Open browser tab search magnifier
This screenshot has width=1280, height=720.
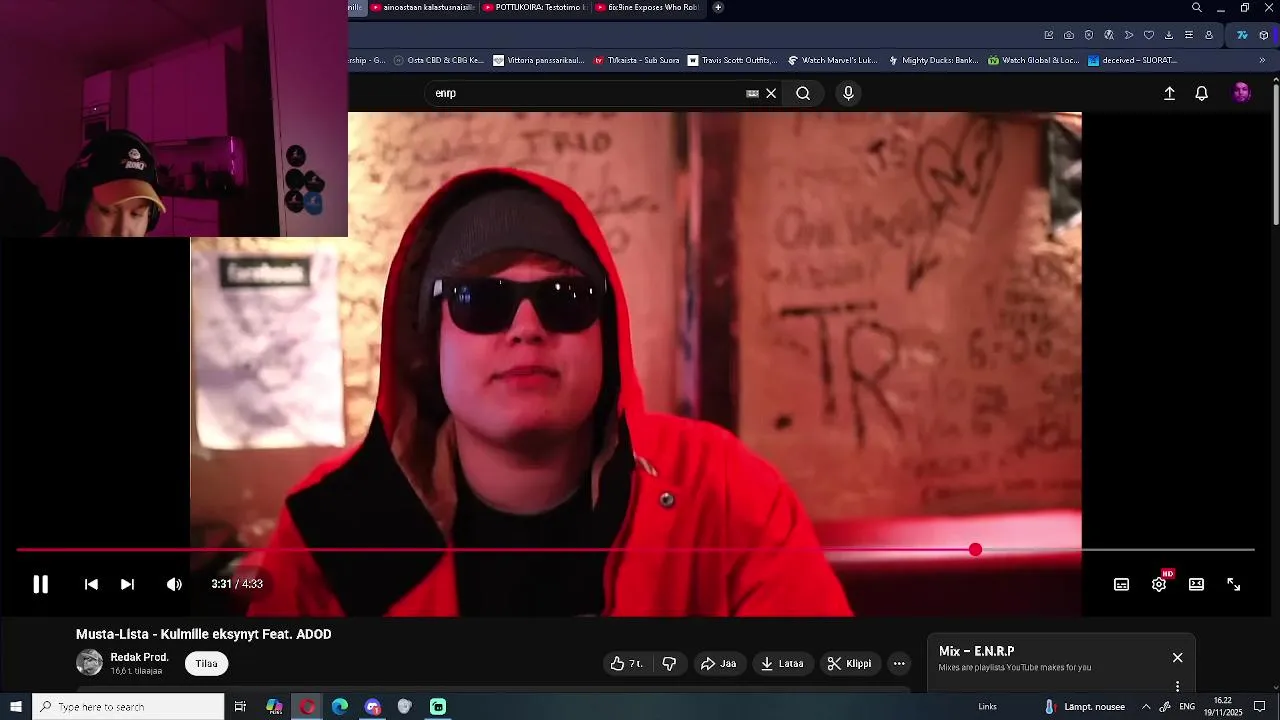tap(1197, 7)
